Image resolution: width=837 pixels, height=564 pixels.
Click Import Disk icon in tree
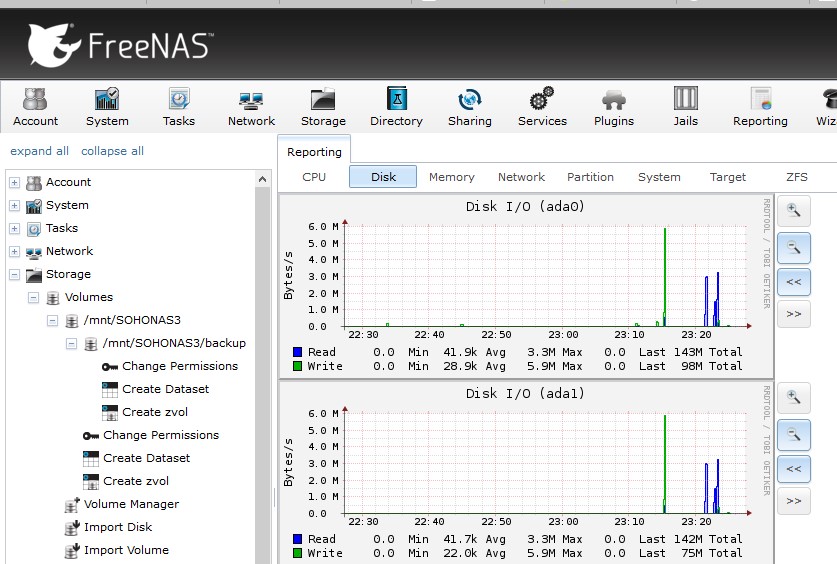72,527
